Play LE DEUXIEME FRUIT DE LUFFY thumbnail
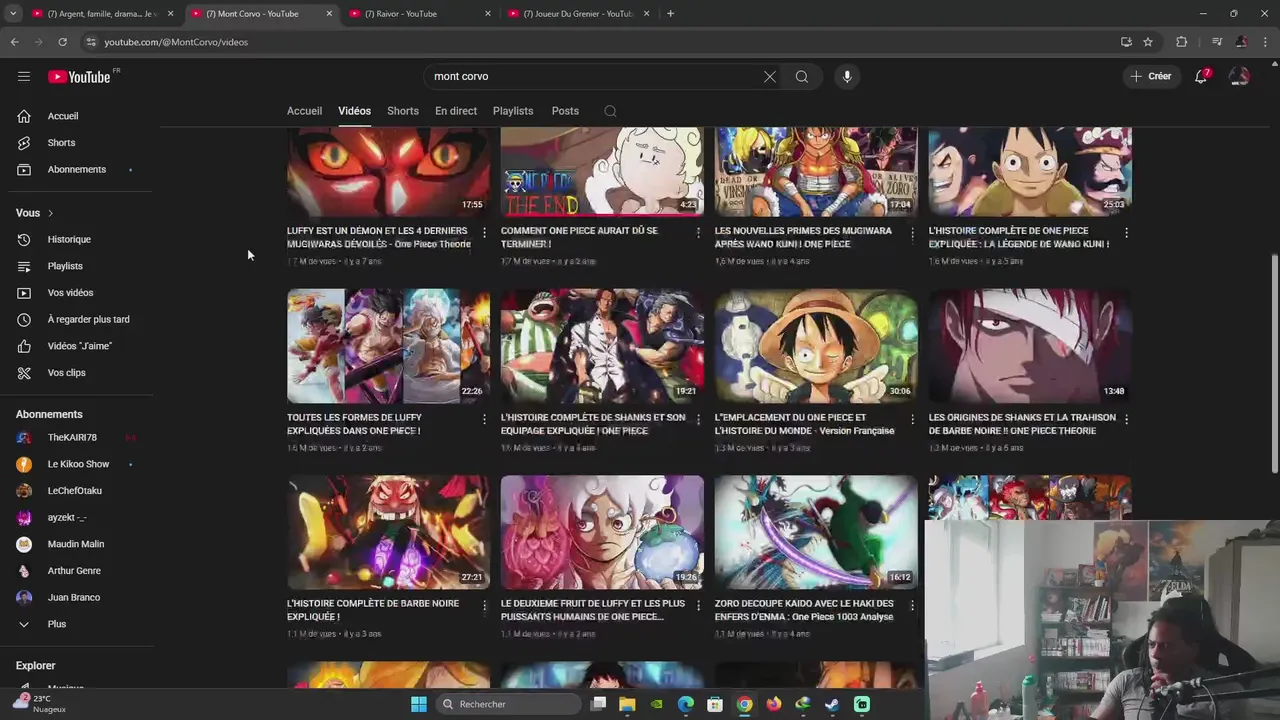The height and width of the screenshot is (720, 1280). pyautogui.click(x=602, y=532)
